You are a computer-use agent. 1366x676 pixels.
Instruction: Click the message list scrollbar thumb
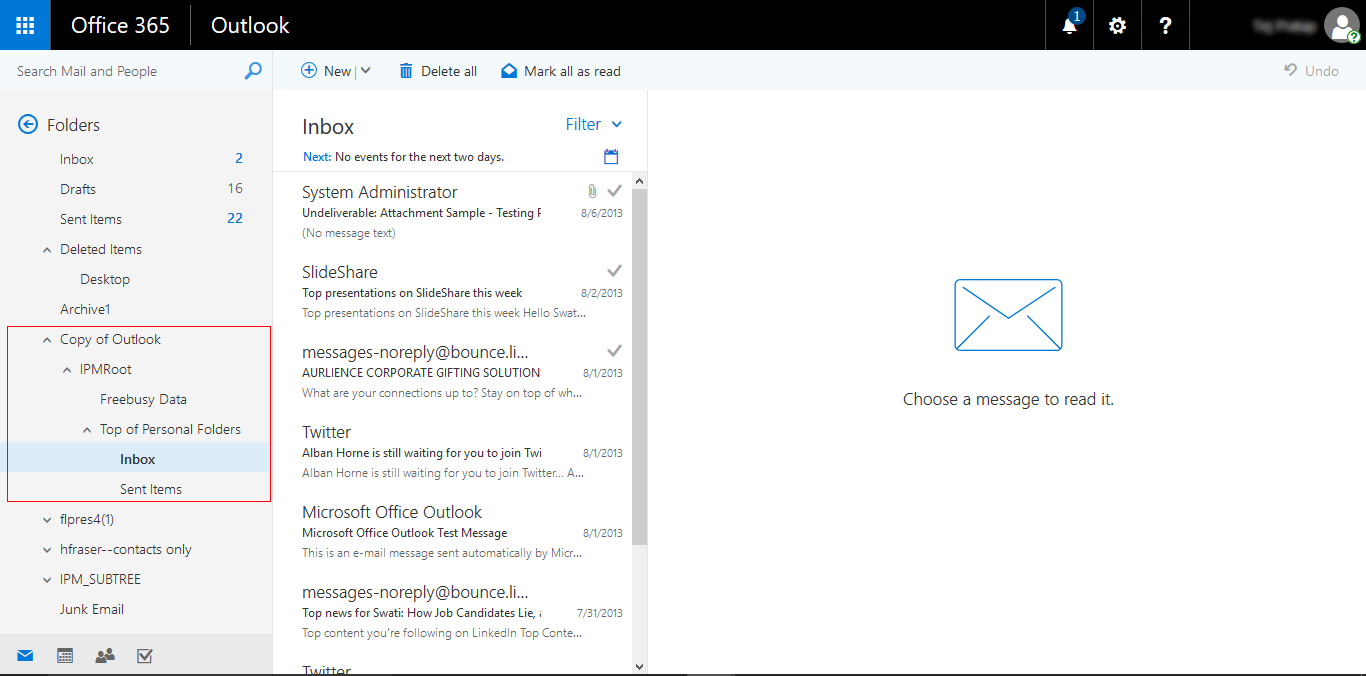pyautogui.click(x=640, y=367)
